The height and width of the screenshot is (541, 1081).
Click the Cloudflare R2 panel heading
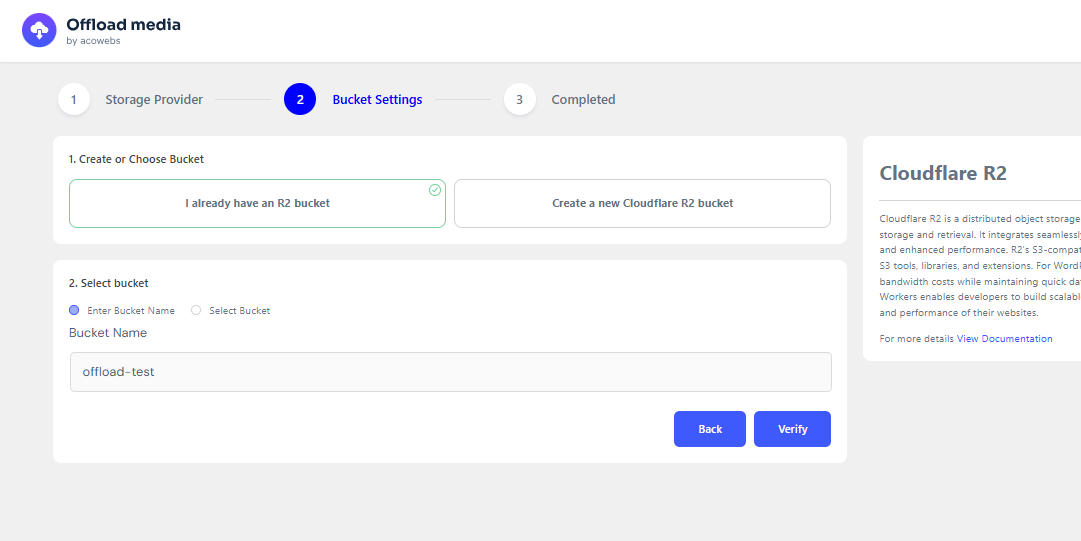point(943,173)
